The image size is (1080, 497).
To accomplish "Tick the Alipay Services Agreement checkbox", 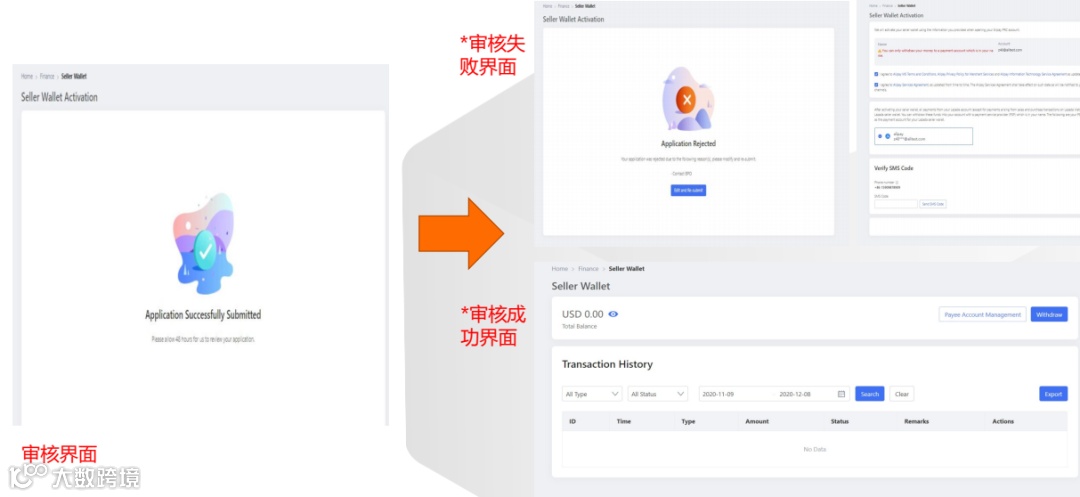I will [x=875, y=85].
